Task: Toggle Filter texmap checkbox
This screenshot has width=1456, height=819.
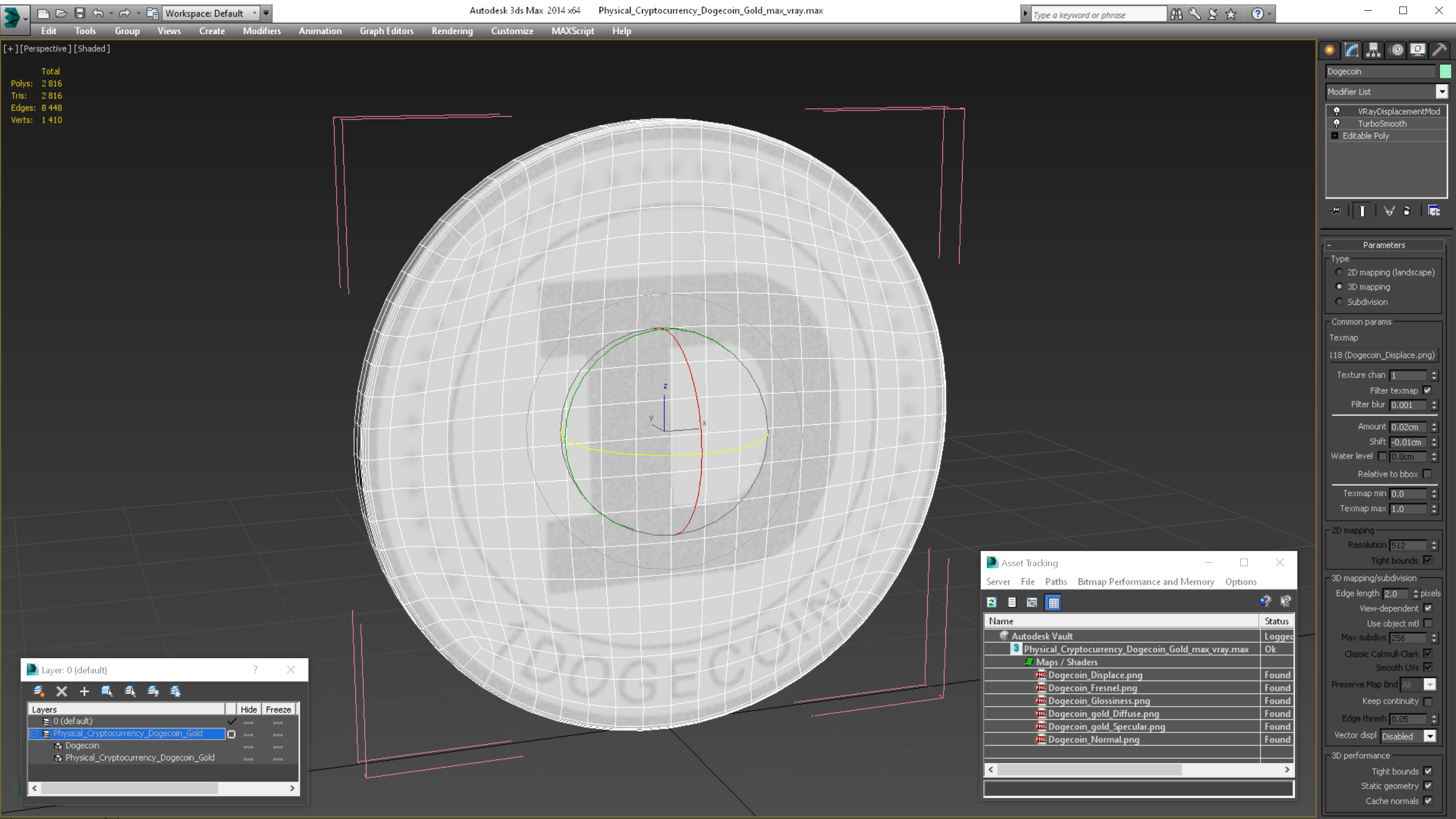Action: [1427, 391]
